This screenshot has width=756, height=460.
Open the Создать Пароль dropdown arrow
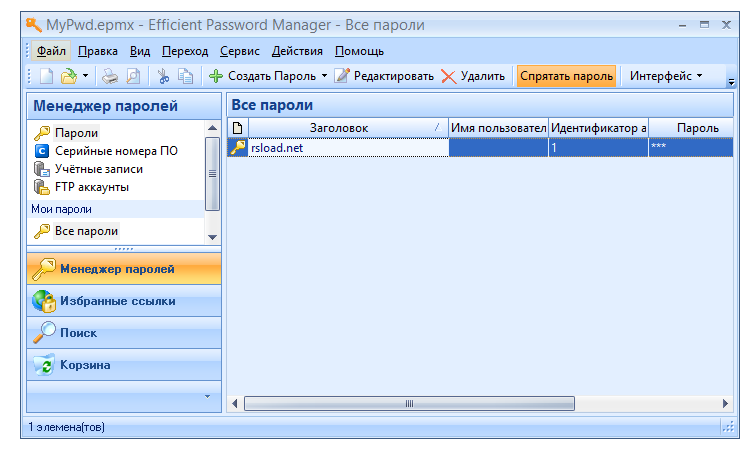tap(324, 76)
